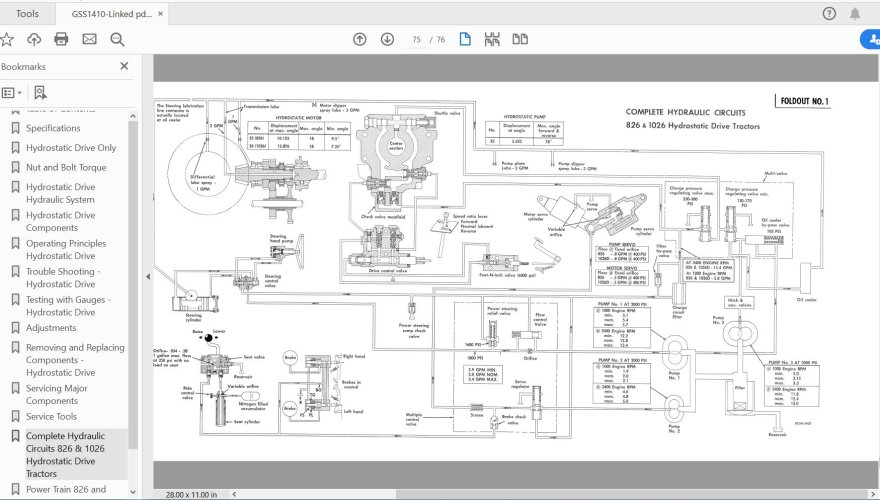880x500 pixels.
Task: Click bookmark icon beside Trouble Shooting
Action: pyautogui.click(x=16, y=272)
